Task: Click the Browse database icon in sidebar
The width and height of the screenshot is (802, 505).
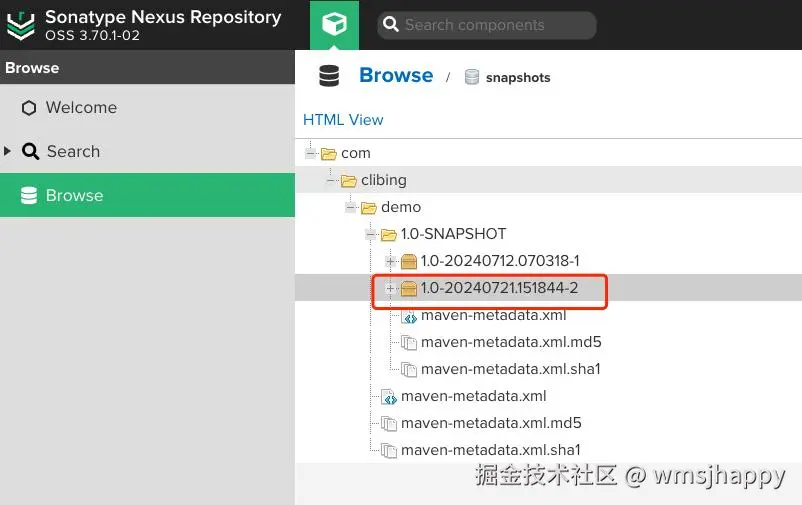Action: pyautogui.click(x=29, y=195)
